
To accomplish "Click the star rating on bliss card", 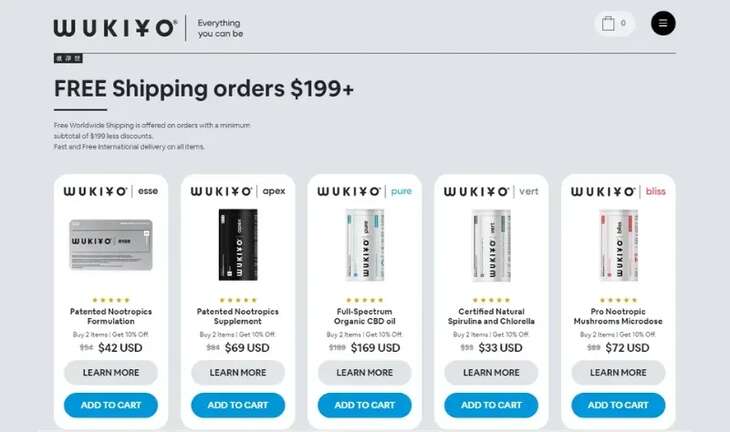I will [618, 300].
